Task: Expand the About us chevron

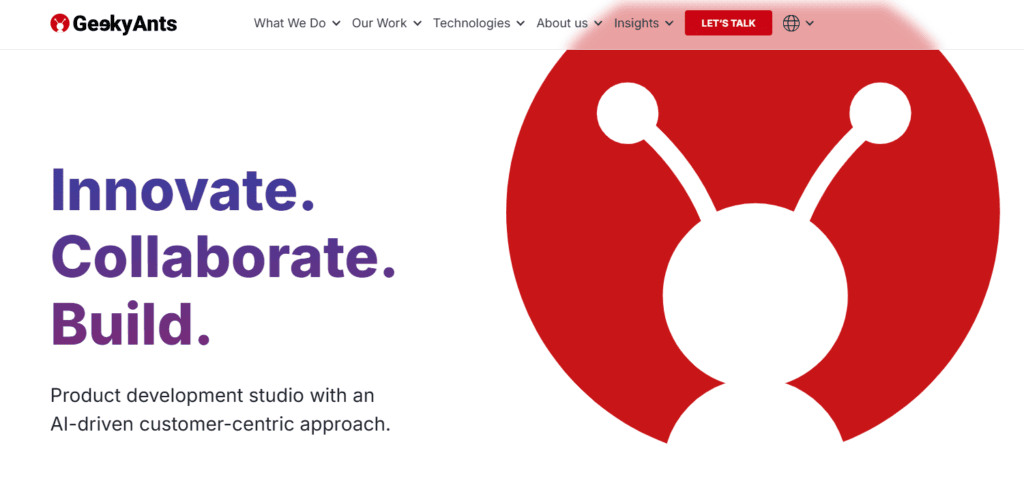Action: click(598, 24)
